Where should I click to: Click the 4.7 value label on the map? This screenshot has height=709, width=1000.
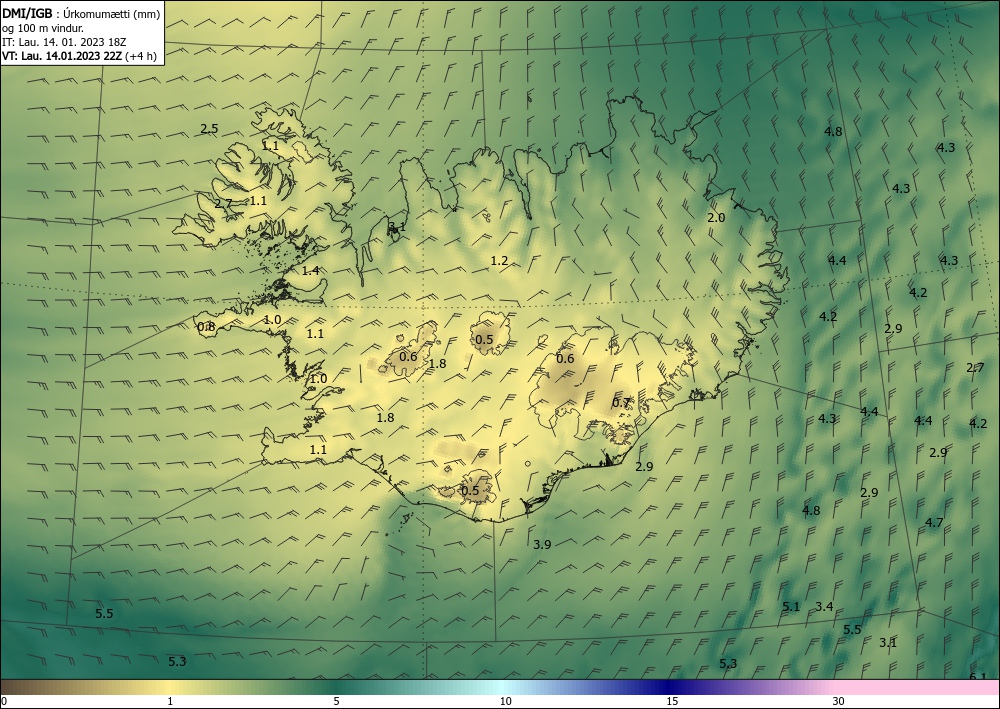[x=934, y=522]
